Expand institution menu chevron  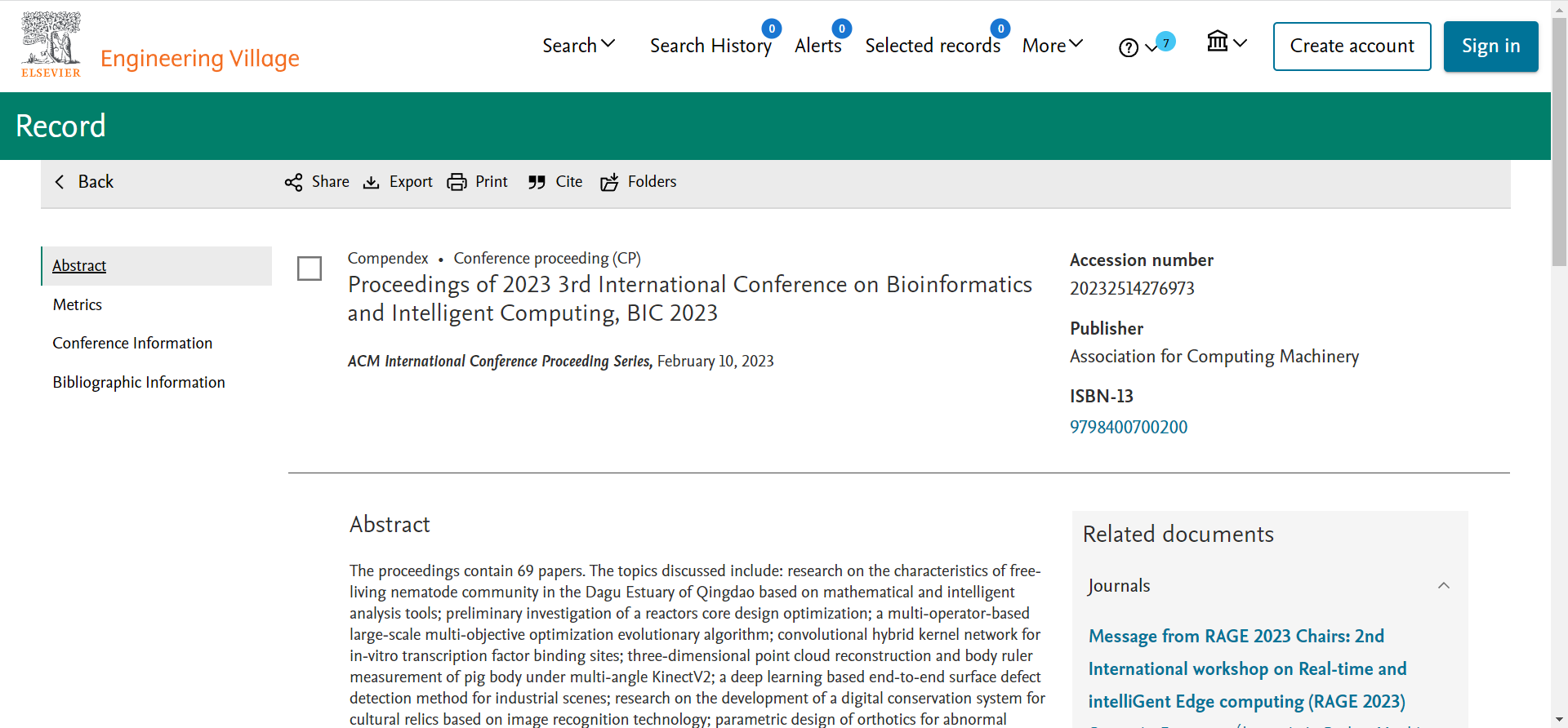(x=1240, y=43)
